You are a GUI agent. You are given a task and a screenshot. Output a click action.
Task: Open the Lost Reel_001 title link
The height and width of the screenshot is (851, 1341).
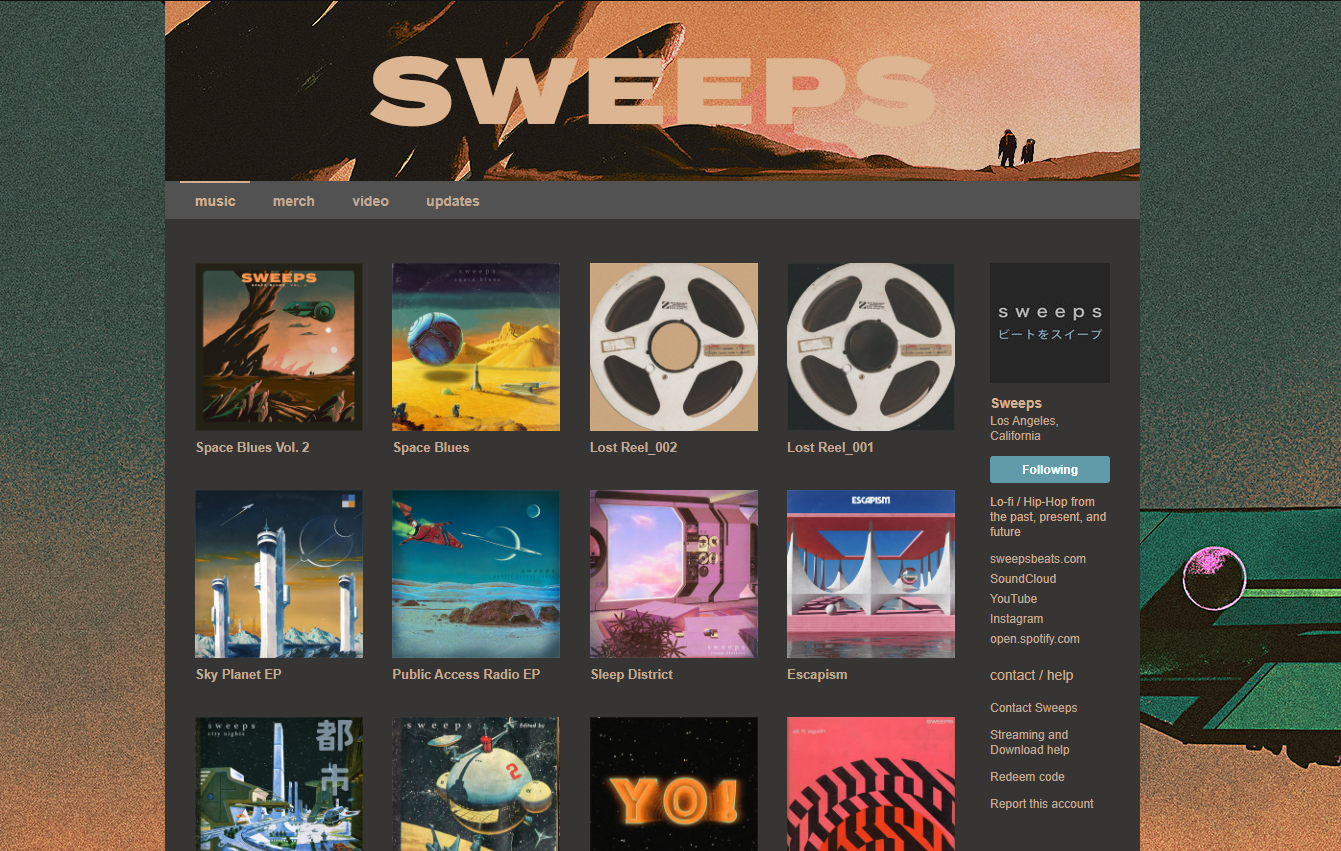(x=831, y=448)
